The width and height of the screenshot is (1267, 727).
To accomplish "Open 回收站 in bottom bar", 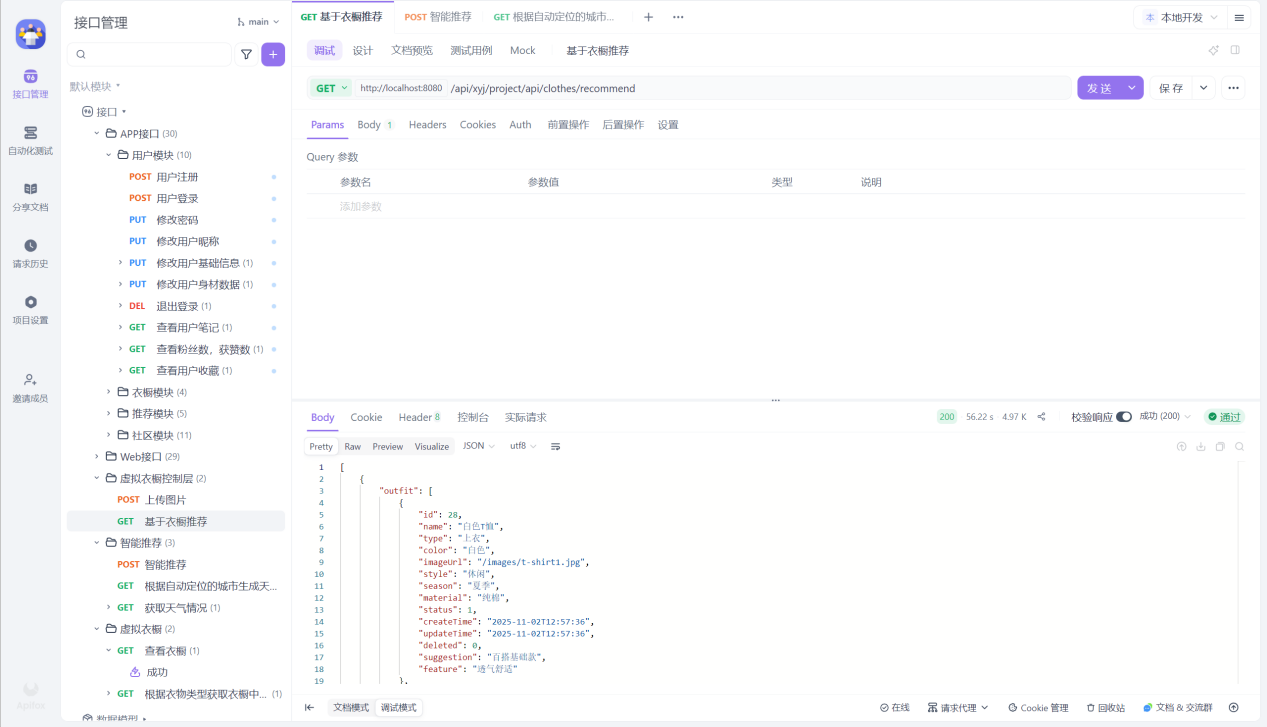I will (1105, 707).
